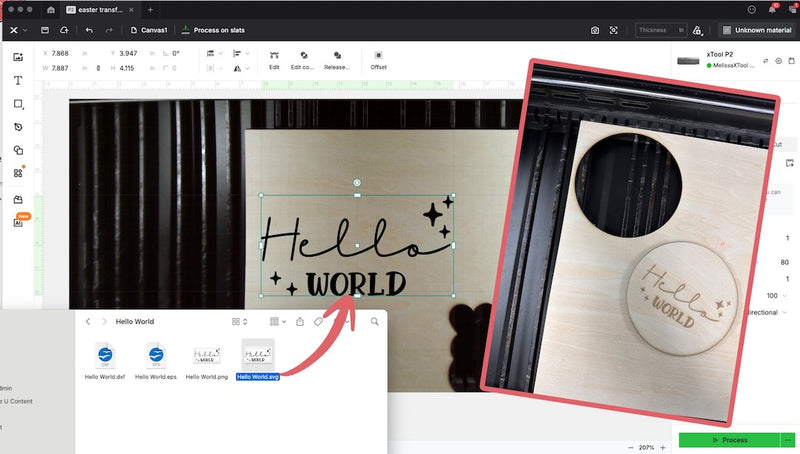Open the messages icon with red badge

(x=794, y=9)
